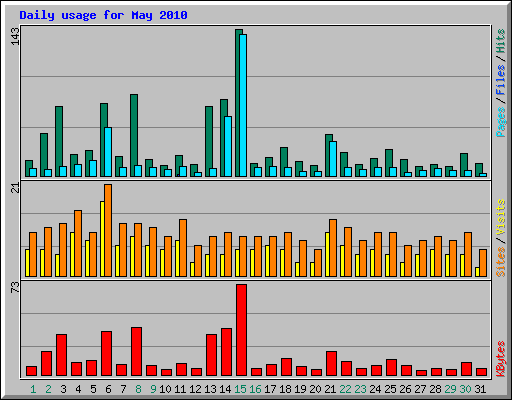Click day 3 on the x-axis
The image size is (512, 400).
63,389
